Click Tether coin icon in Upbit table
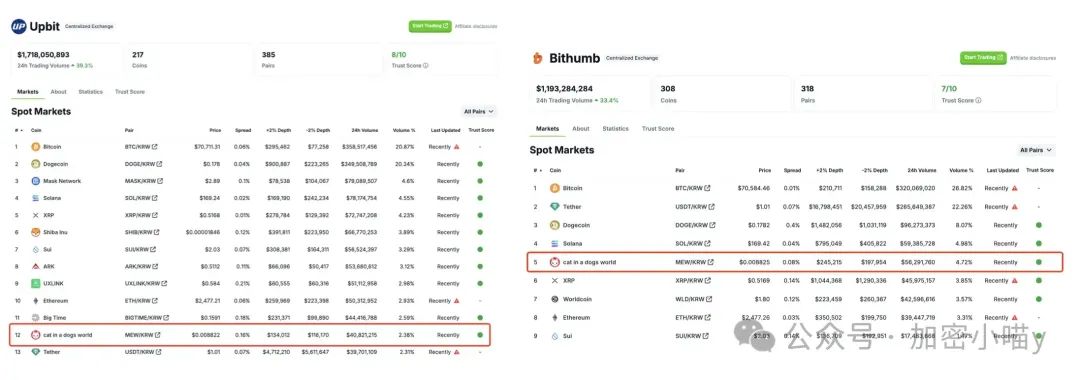The width and height of the screenshot is (1080, 380). coord(36,352)
